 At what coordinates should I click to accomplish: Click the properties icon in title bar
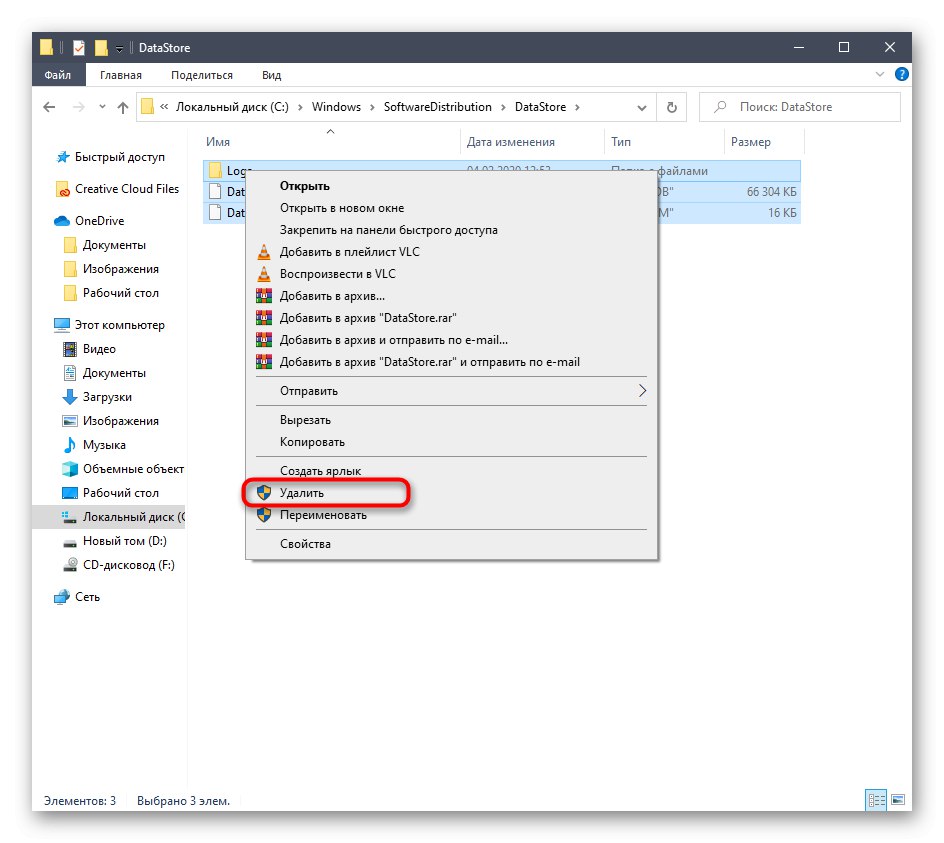tap(79, 48)
